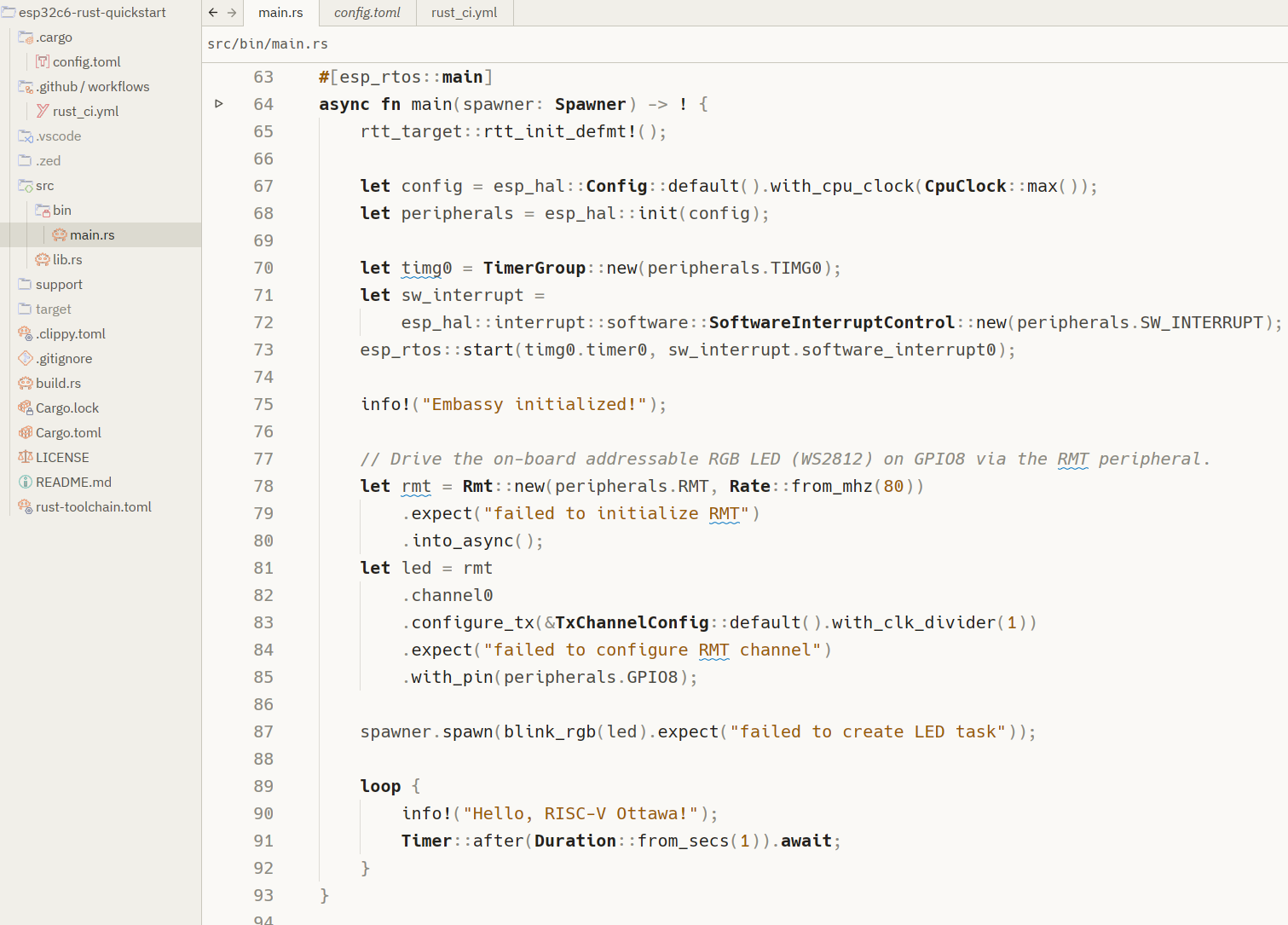Open the rust_ci.yml tab
Image resolution: width=1288 pixels, height=925 pixels.
[465, 13]
